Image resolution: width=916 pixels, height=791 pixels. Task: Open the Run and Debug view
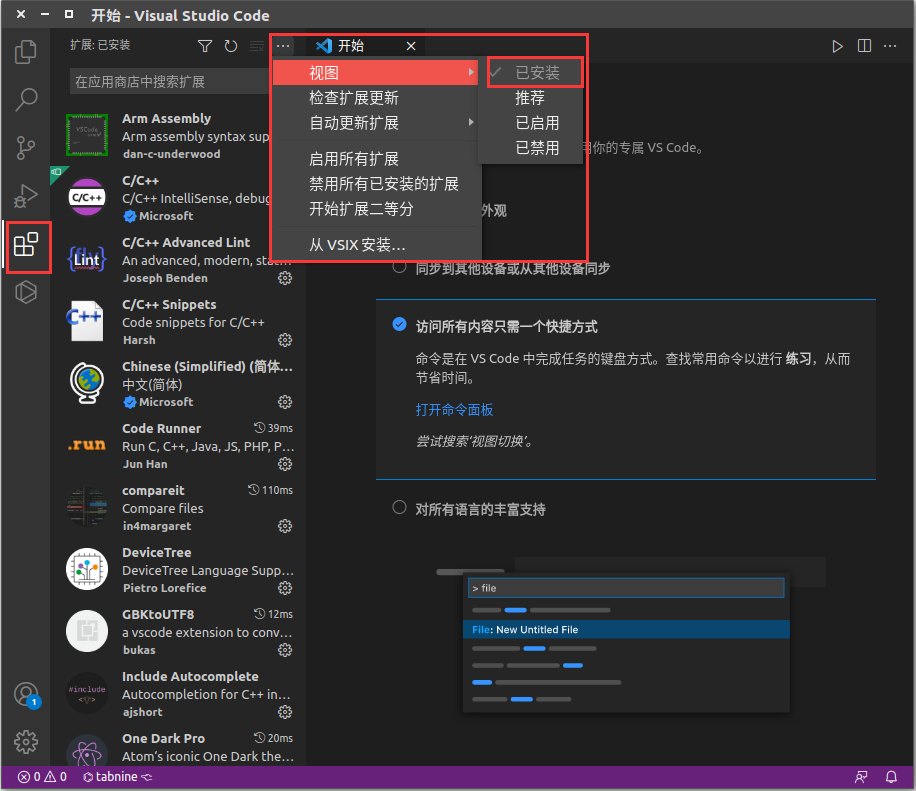[x=26, y=196]
